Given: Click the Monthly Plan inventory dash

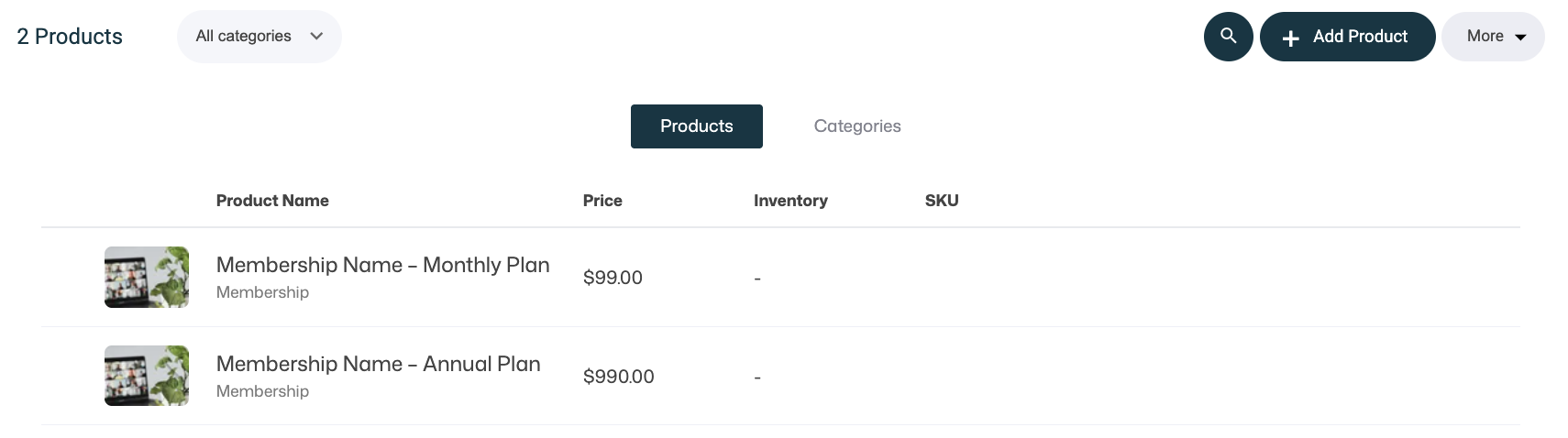Looking at the screenshot, I should (757, 279).
